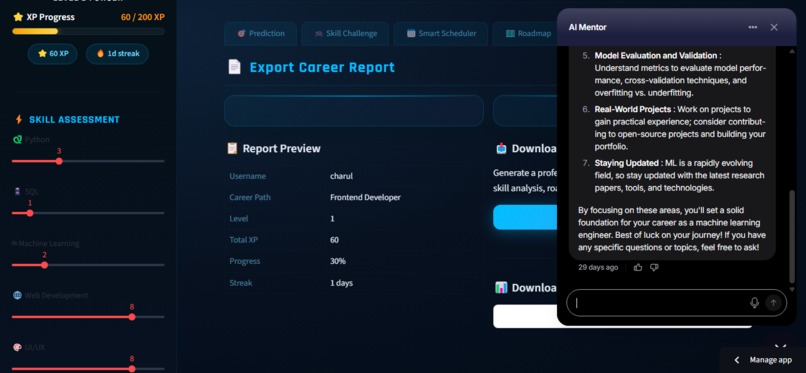The height and width of the screenshot is (373, 806).
Task: Click the SQL skill slider handle
Action: click(x=30, y=213)
